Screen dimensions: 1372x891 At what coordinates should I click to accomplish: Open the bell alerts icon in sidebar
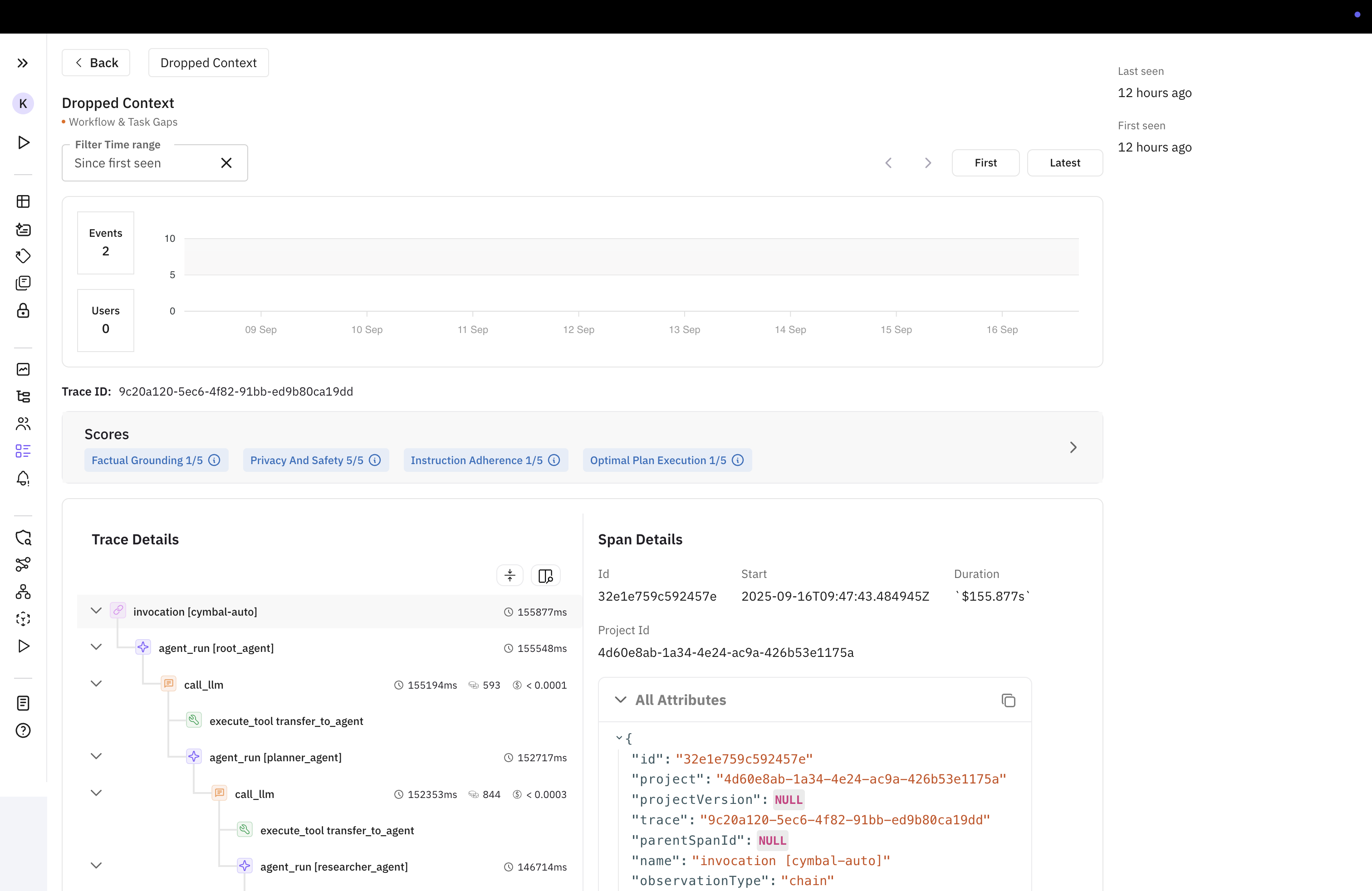(x=23, y=478)
